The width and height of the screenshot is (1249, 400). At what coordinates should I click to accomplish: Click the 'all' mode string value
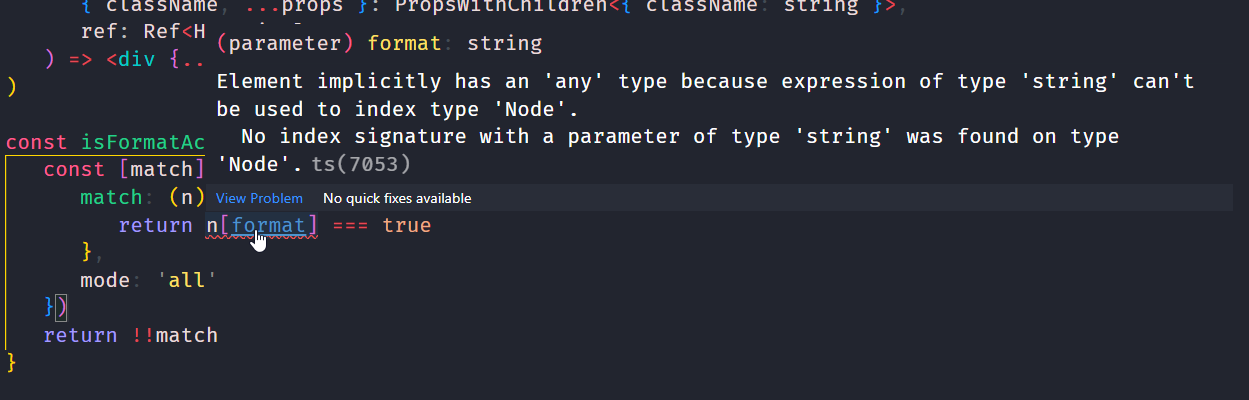click(x=187, y=280)
